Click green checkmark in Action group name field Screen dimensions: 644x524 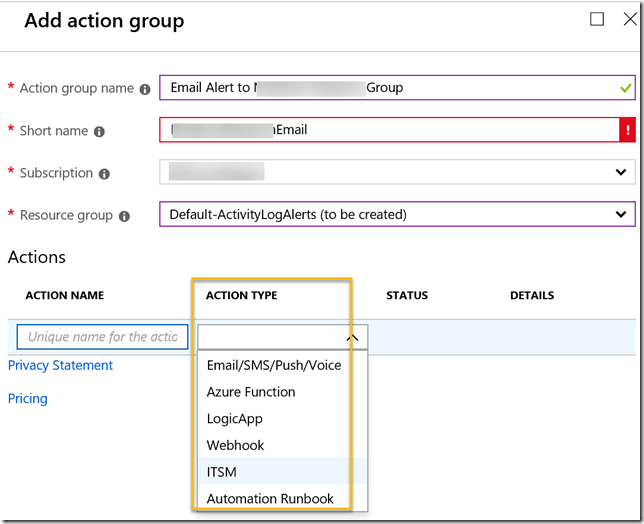(625, 88)
